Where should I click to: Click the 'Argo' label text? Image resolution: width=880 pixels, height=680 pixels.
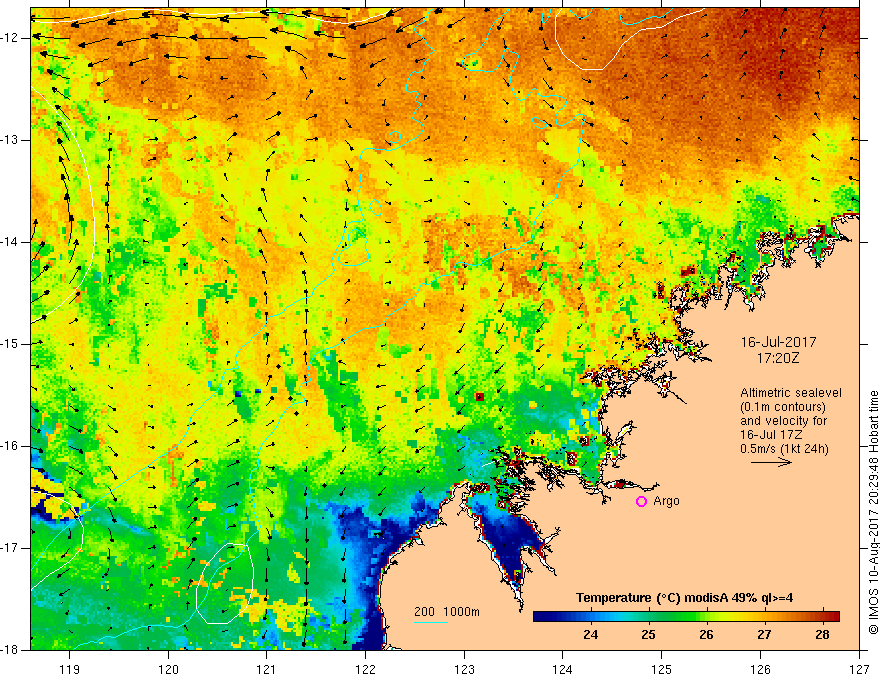[666, 501]
